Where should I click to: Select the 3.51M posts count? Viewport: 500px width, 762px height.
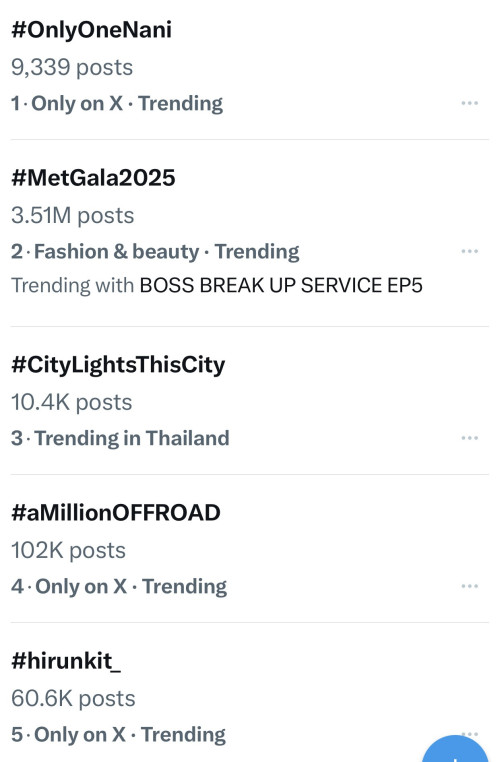(x=72, y=215)
